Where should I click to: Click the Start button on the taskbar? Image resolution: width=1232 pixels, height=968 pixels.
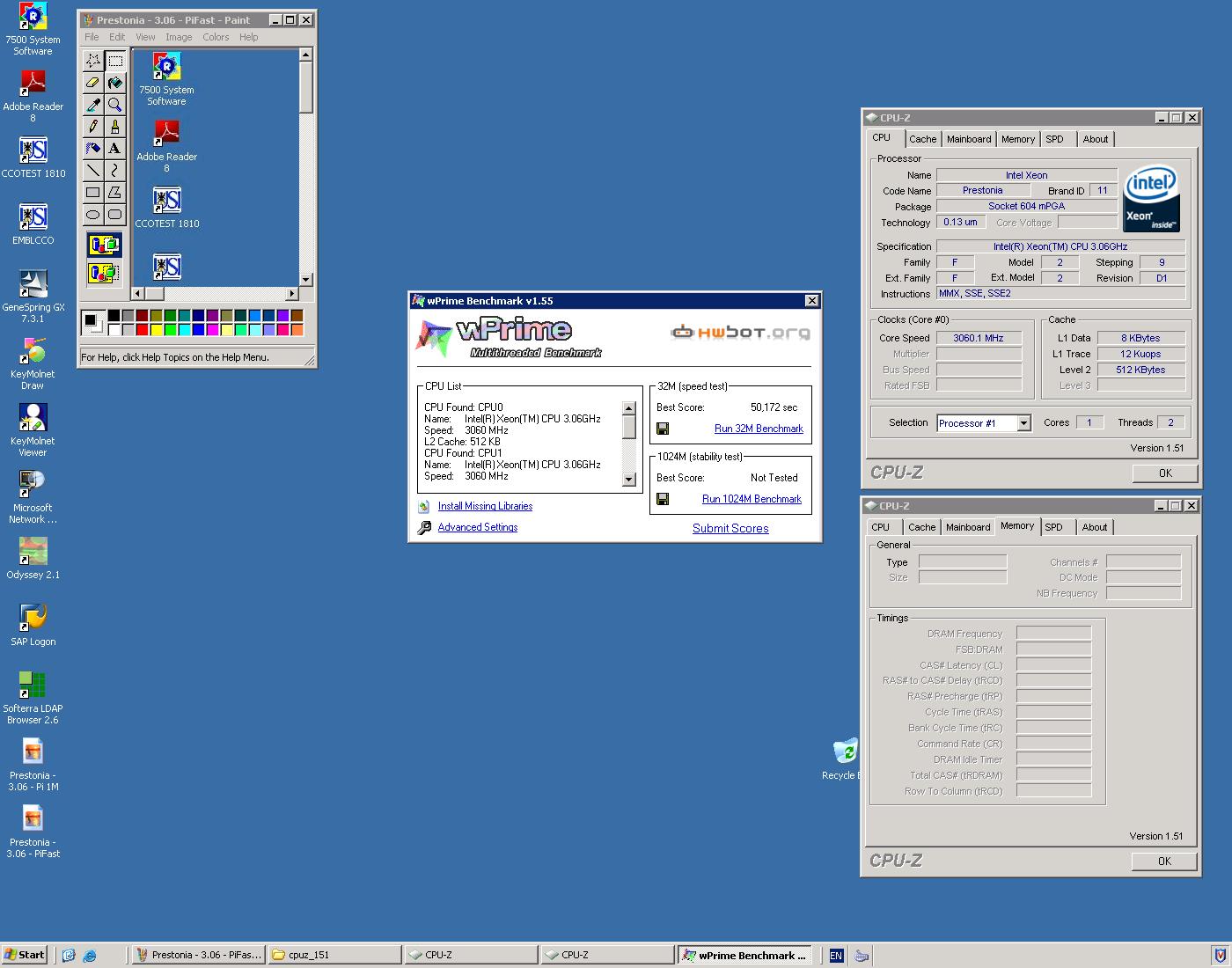click(25, 955)
